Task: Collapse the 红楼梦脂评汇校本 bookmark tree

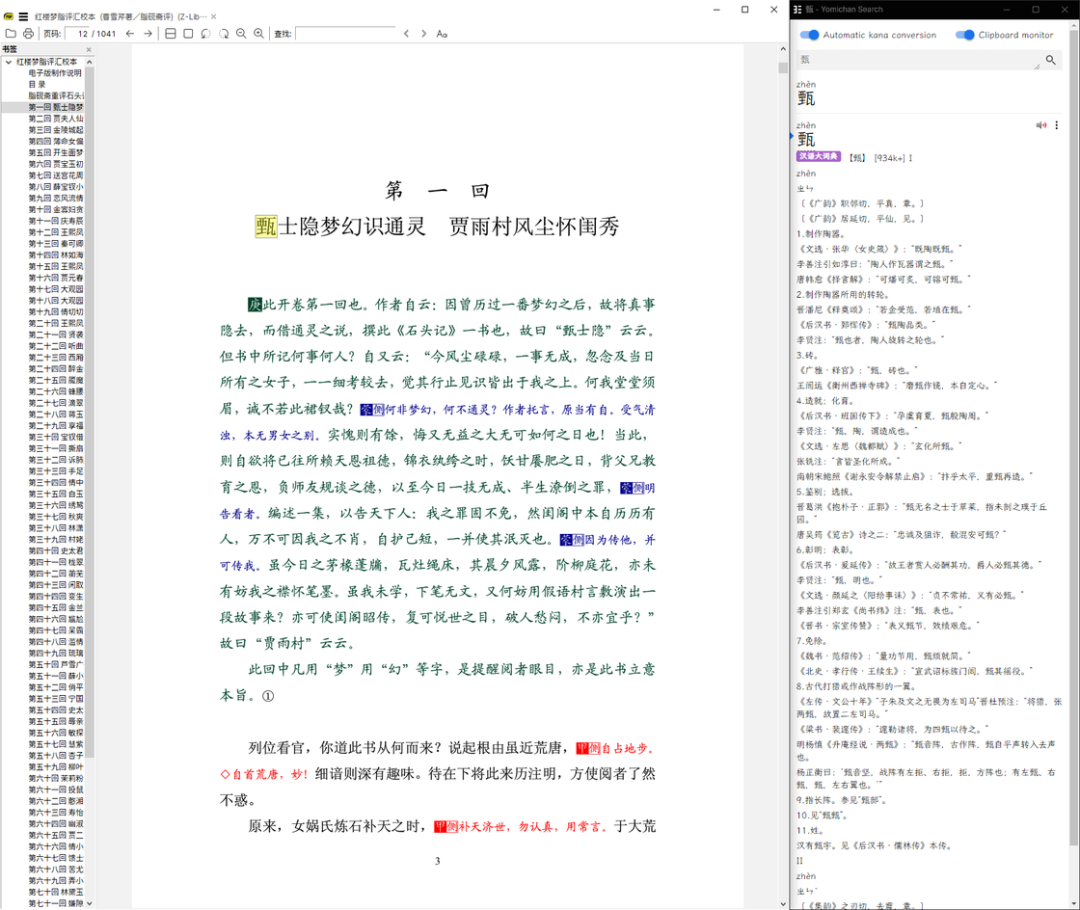Action: (9, 62)
